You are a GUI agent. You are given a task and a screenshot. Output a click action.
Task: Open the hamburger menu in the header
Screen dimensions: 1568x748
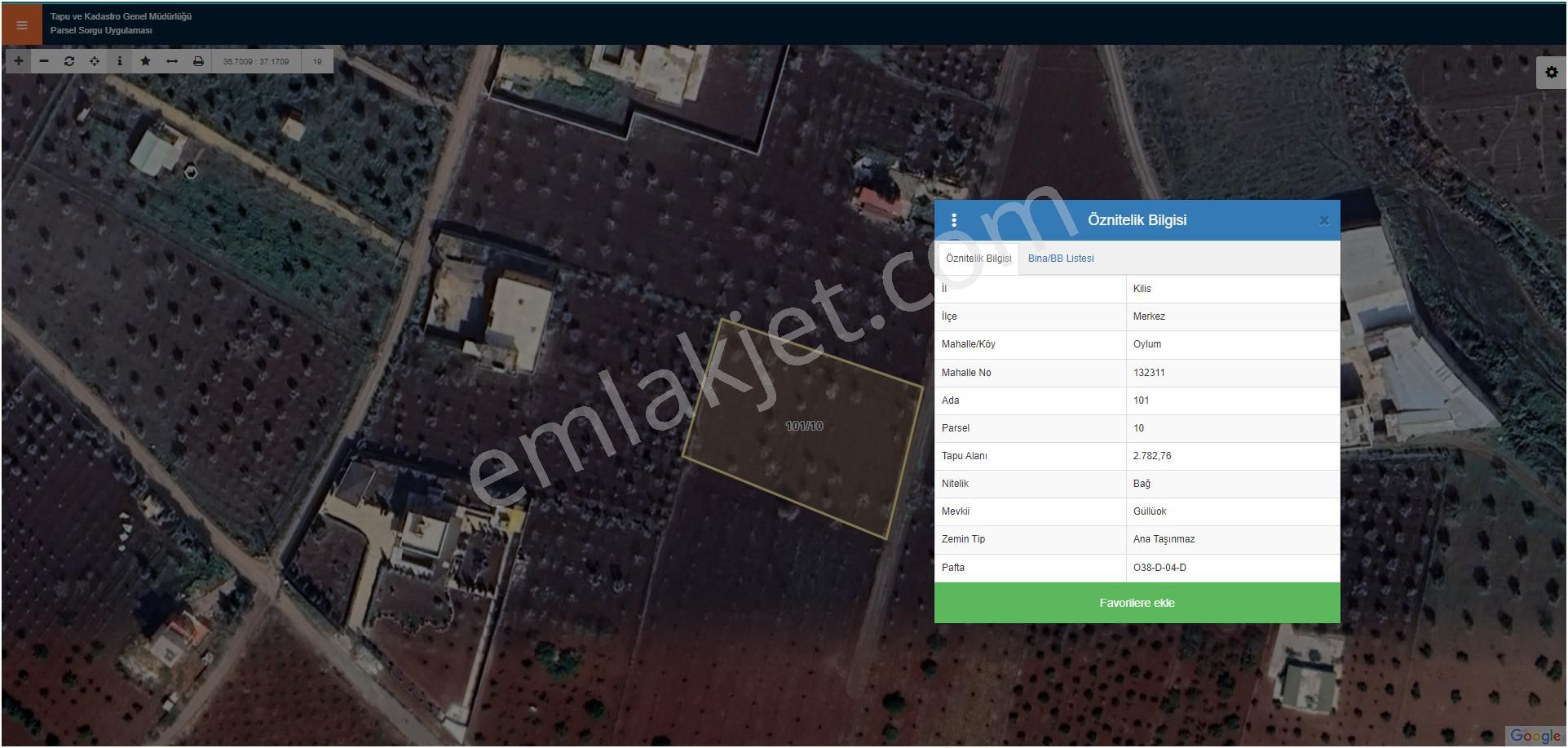point(22,24)
